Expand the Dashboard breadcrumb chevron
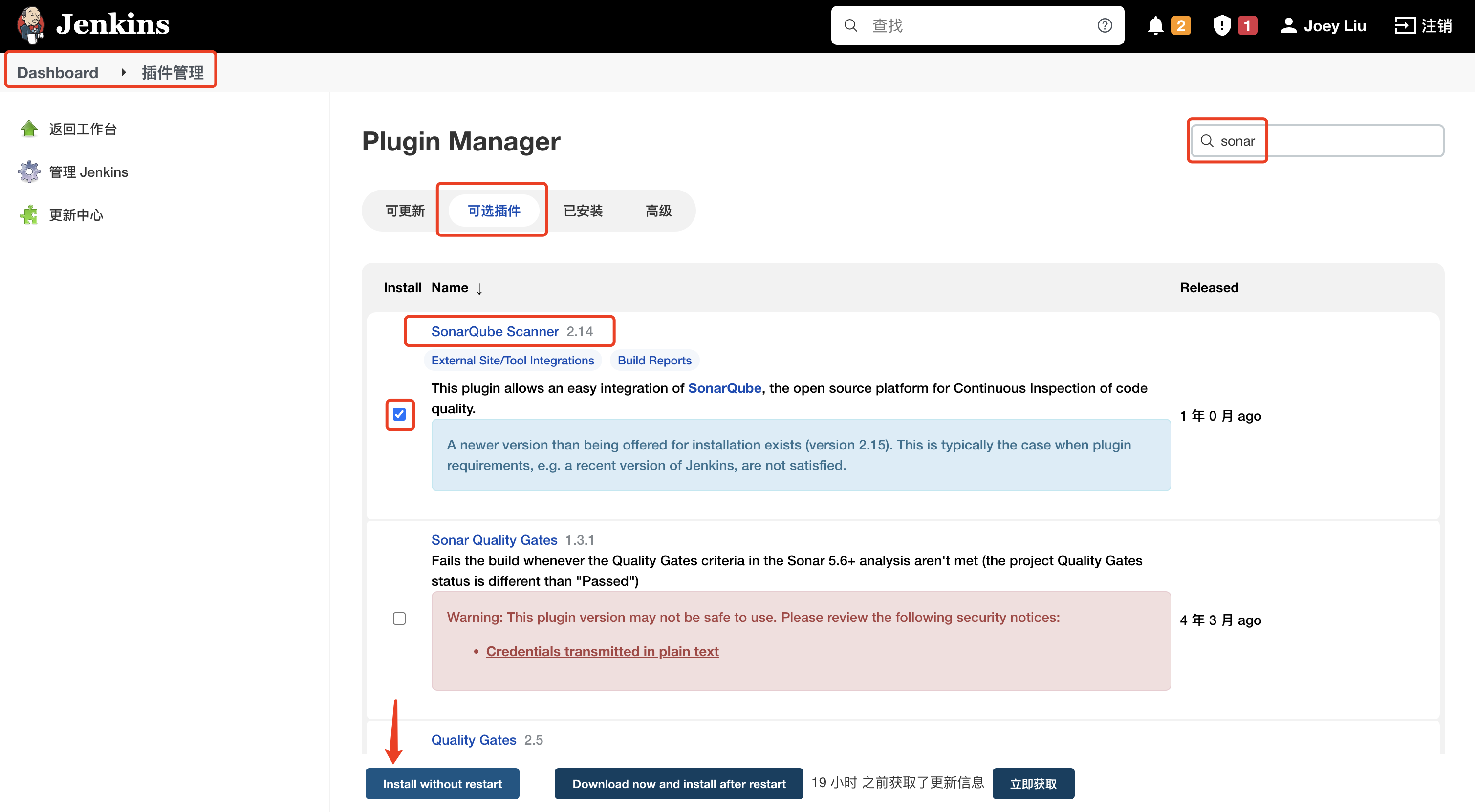Image resolution: width=1475 pixels, height=812 pixels. pyautogui.click(x=123, y=73)
